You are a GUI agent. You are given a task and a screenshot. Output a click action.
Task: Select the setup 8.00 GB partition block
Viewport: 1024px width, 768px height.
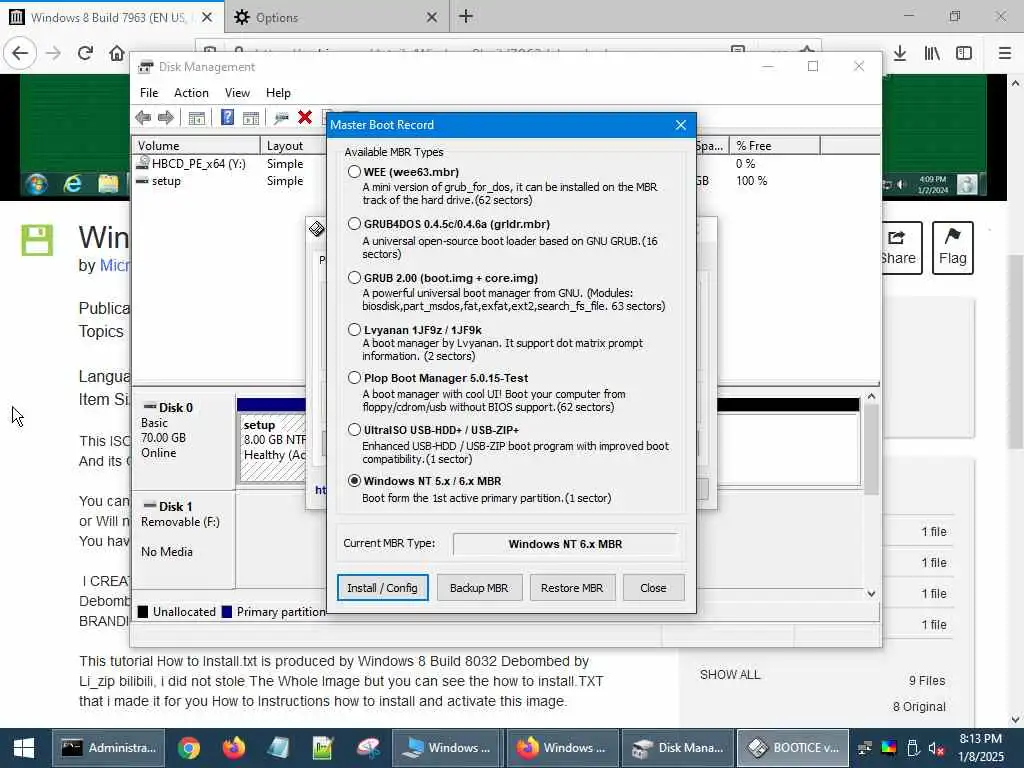(x=273, y=448)
